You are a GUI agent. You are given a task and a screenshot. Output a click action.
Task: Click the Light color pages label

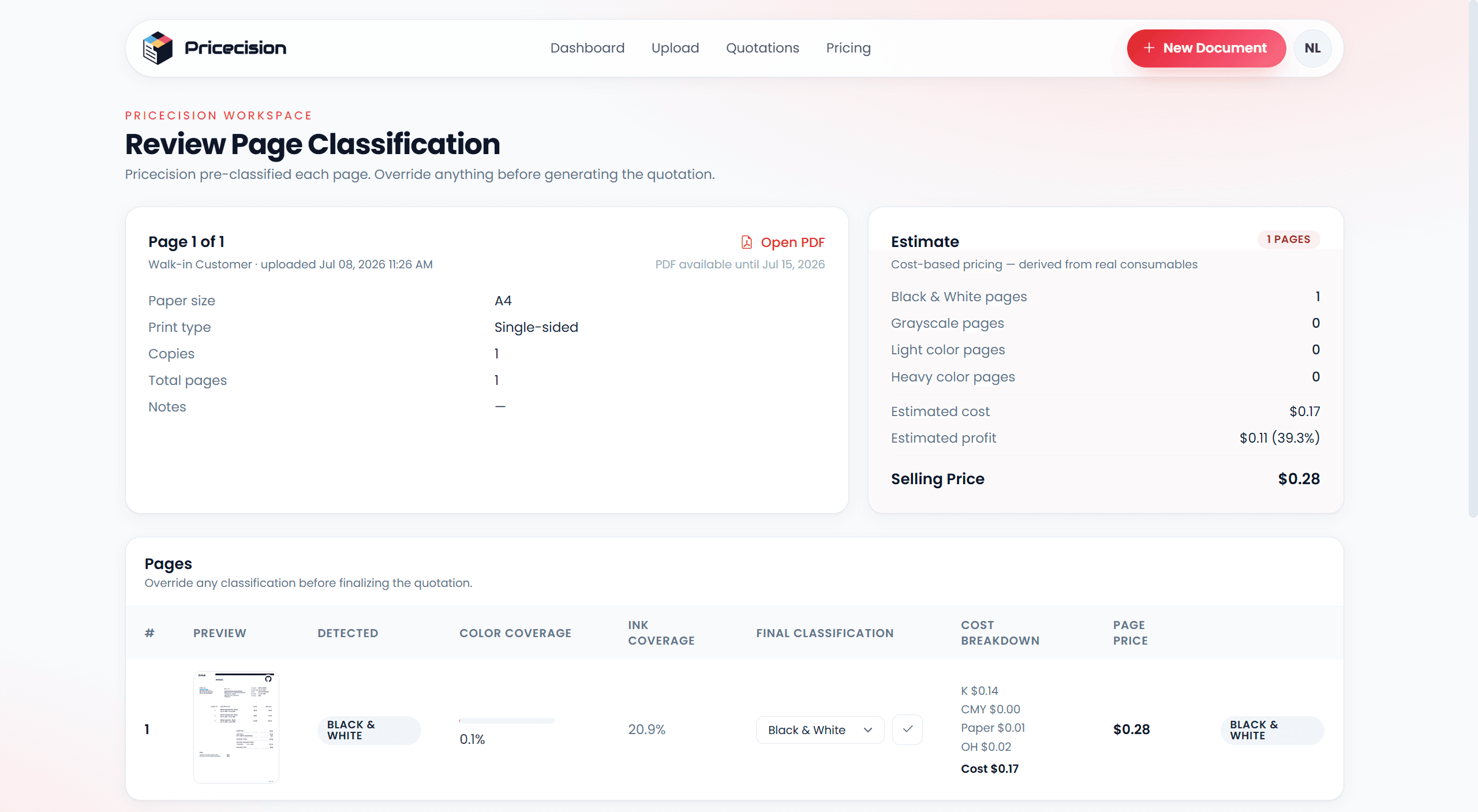pos(948,350)
